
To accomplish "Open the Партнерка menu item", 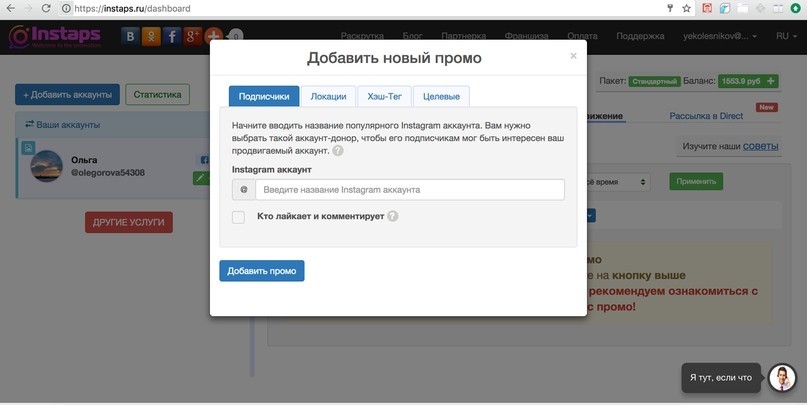I will tap(463, 36).
